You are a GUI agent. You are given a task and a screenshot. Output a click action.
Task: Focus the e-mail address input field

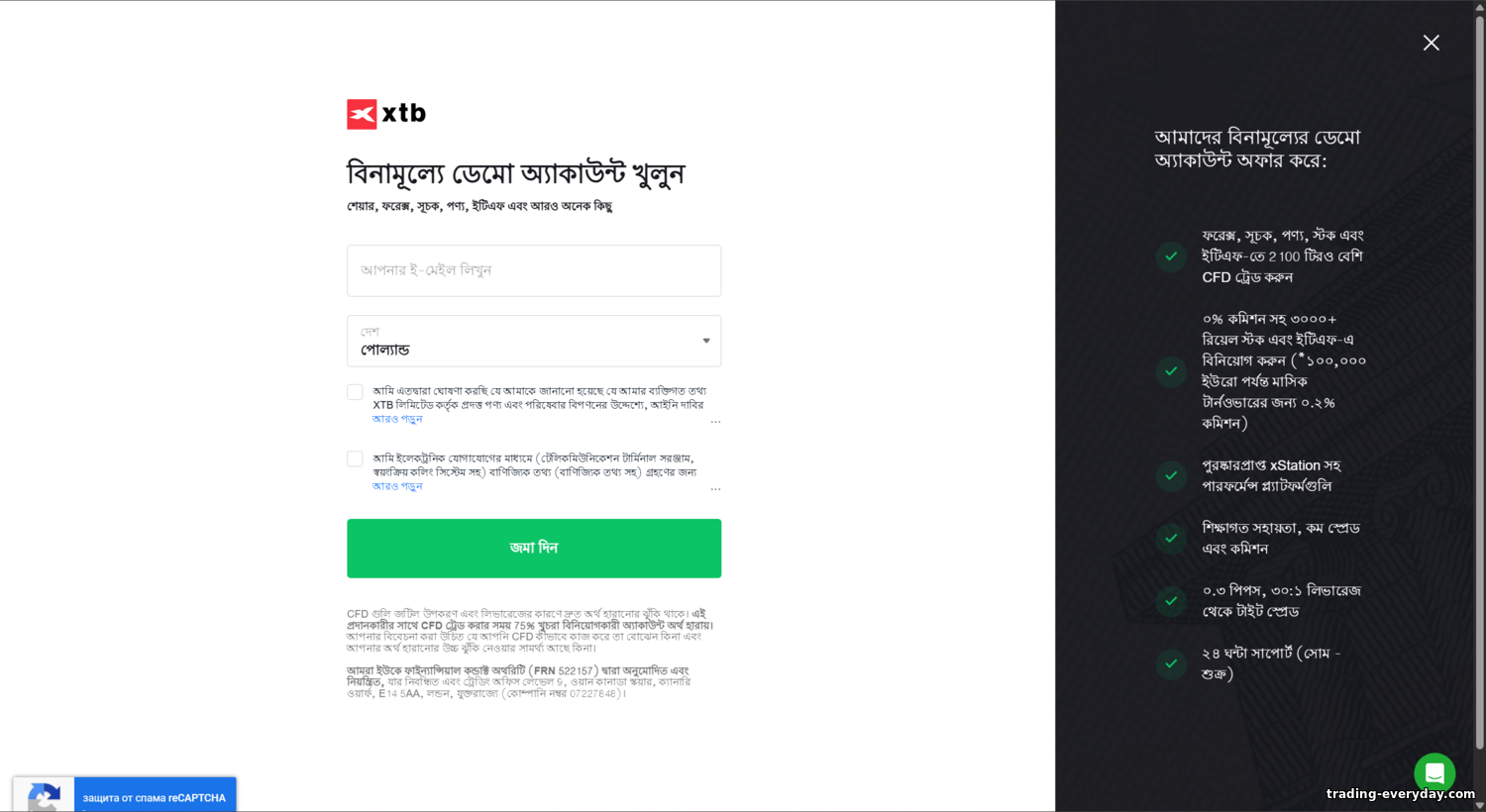tap(534, 270)
